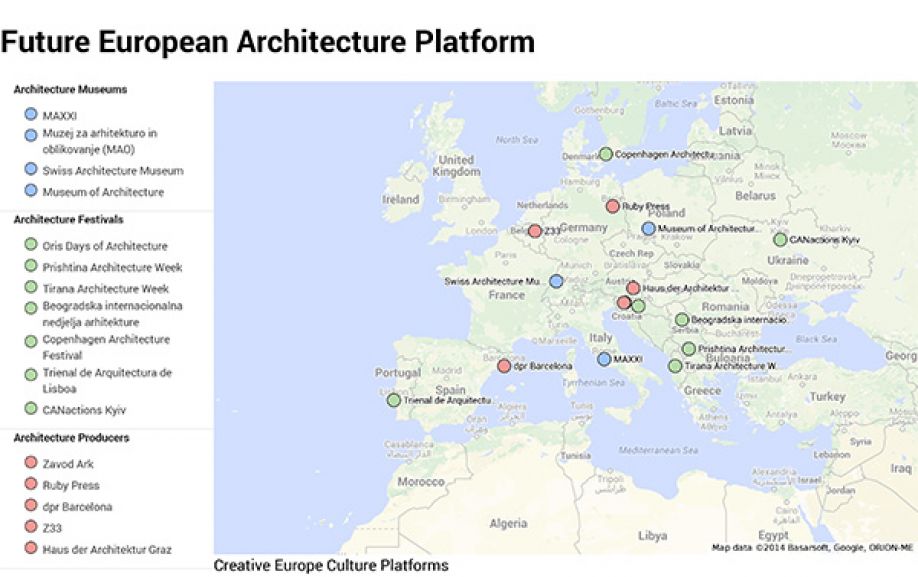Click the green Beogradska internacionalna map marker

(681, 320)
